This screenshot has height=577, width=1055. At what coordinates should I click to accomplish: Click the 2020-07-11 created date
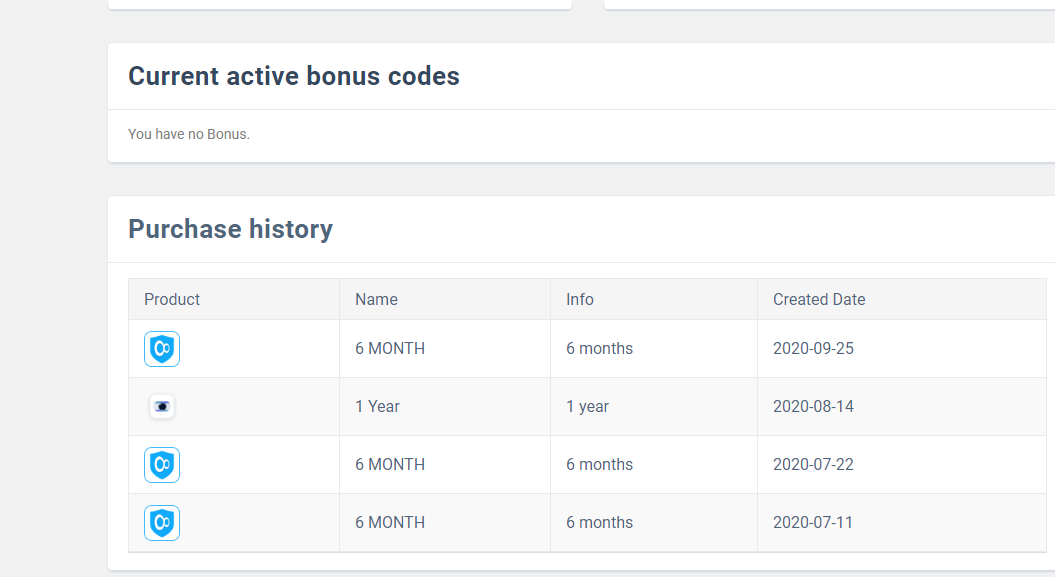pyautogui.click(x=813, y=523)
